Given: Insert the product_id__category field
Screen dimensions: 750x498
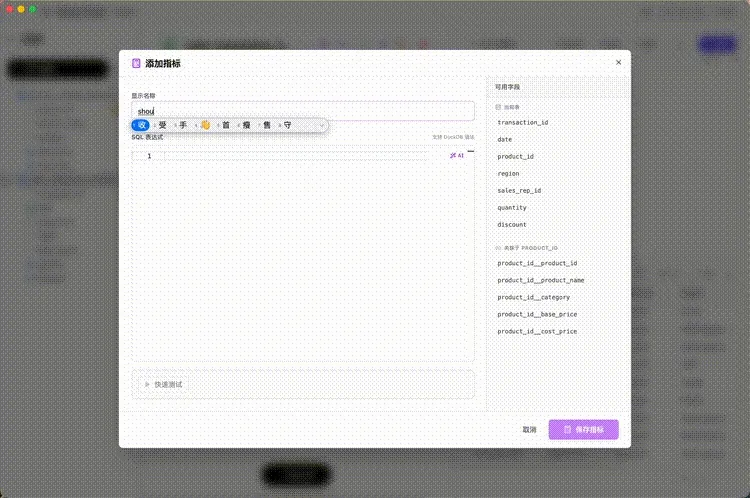Looking at the screenshot, I should pyautogui.click(x=533, y=297).
